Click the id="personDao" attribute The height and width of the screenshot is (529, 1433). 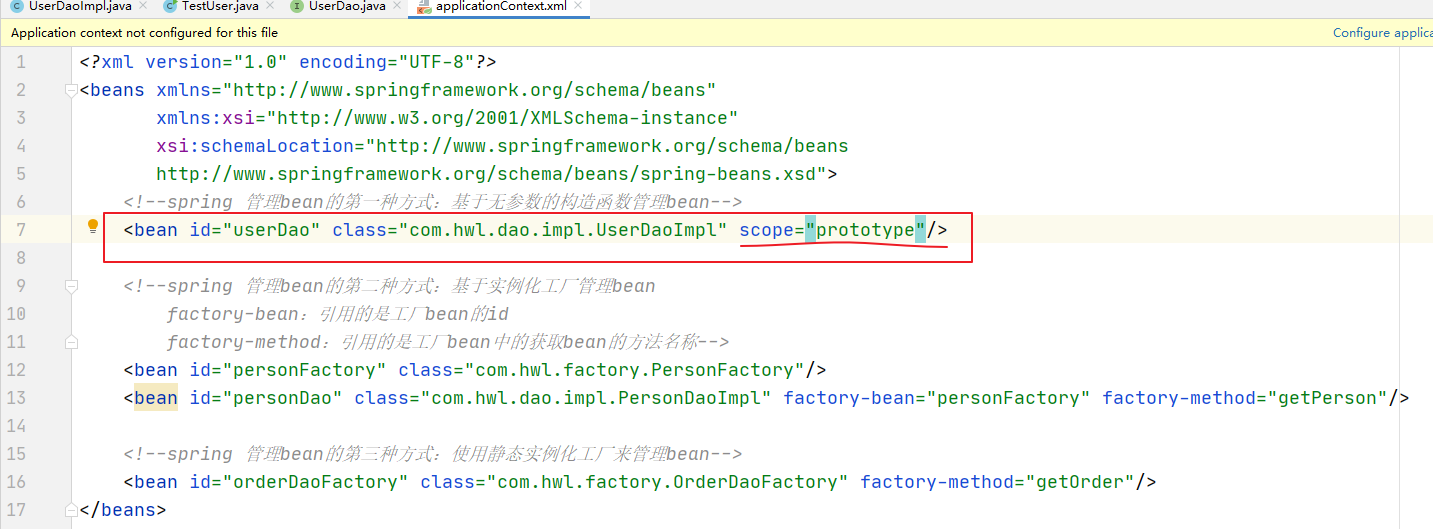click(266, 398)
